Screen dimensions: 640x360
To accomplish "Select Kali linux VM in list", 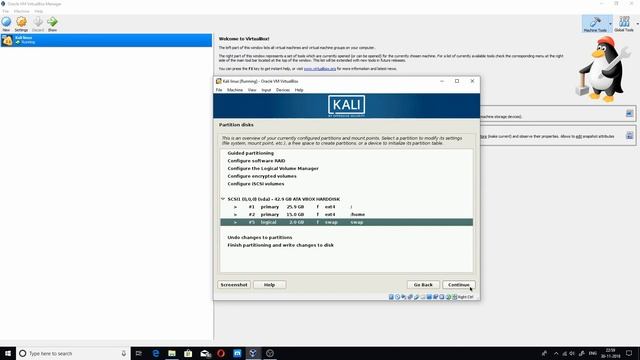I will tap(106, 40).
